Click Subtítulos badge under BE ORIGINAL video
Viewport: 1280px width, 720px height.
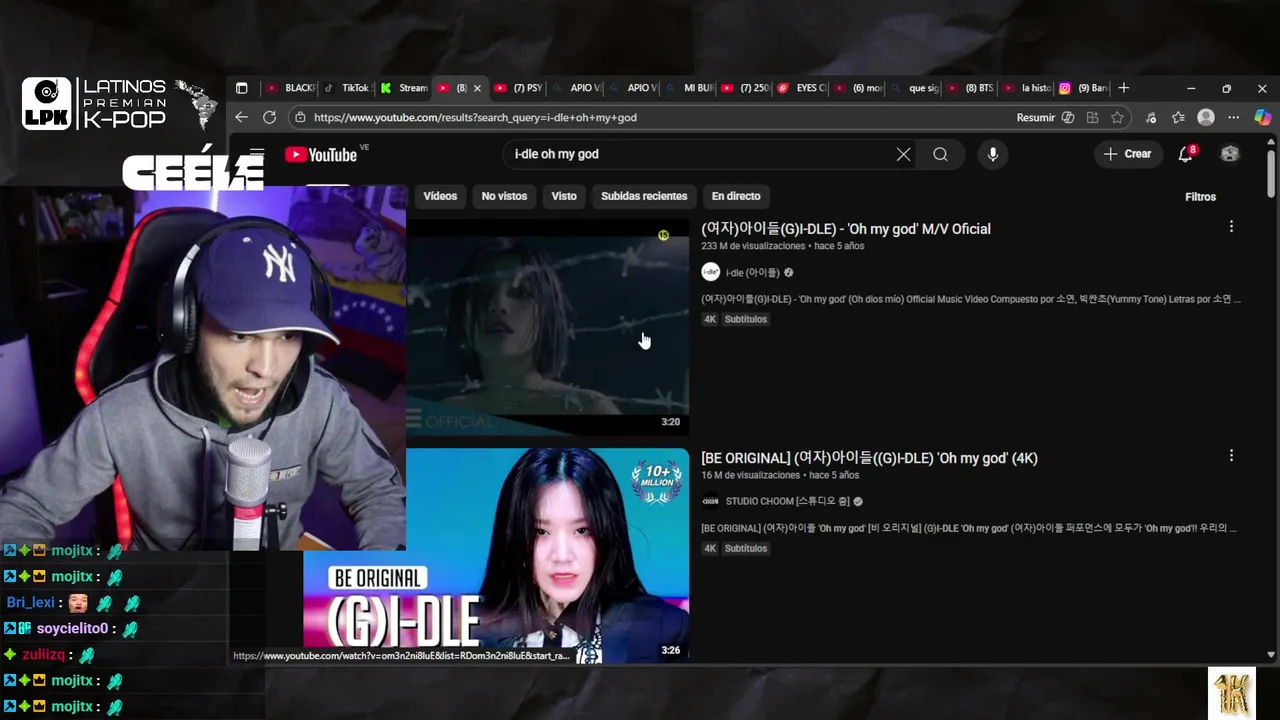coord(746,548)
